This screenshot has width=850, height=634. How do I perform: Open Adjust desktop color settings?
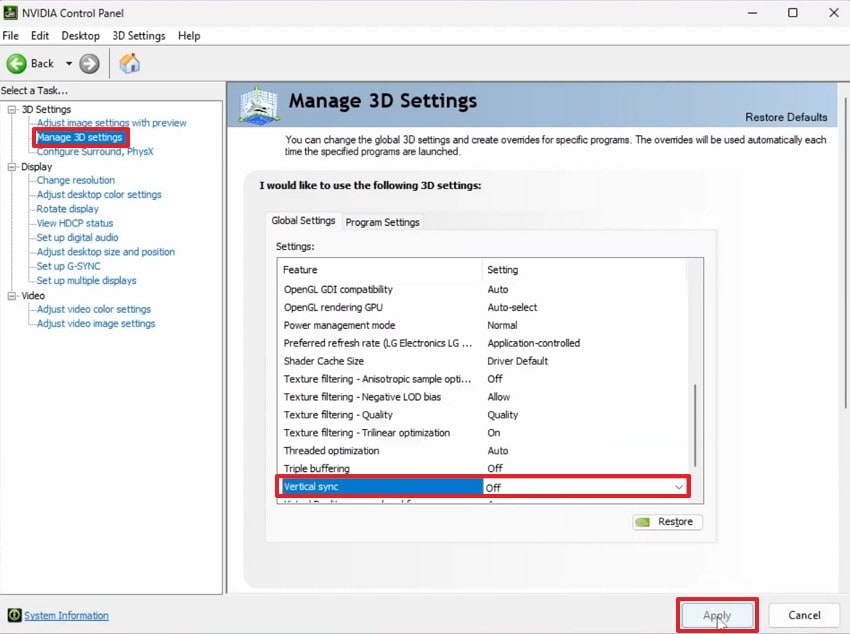tap(99, 195)
